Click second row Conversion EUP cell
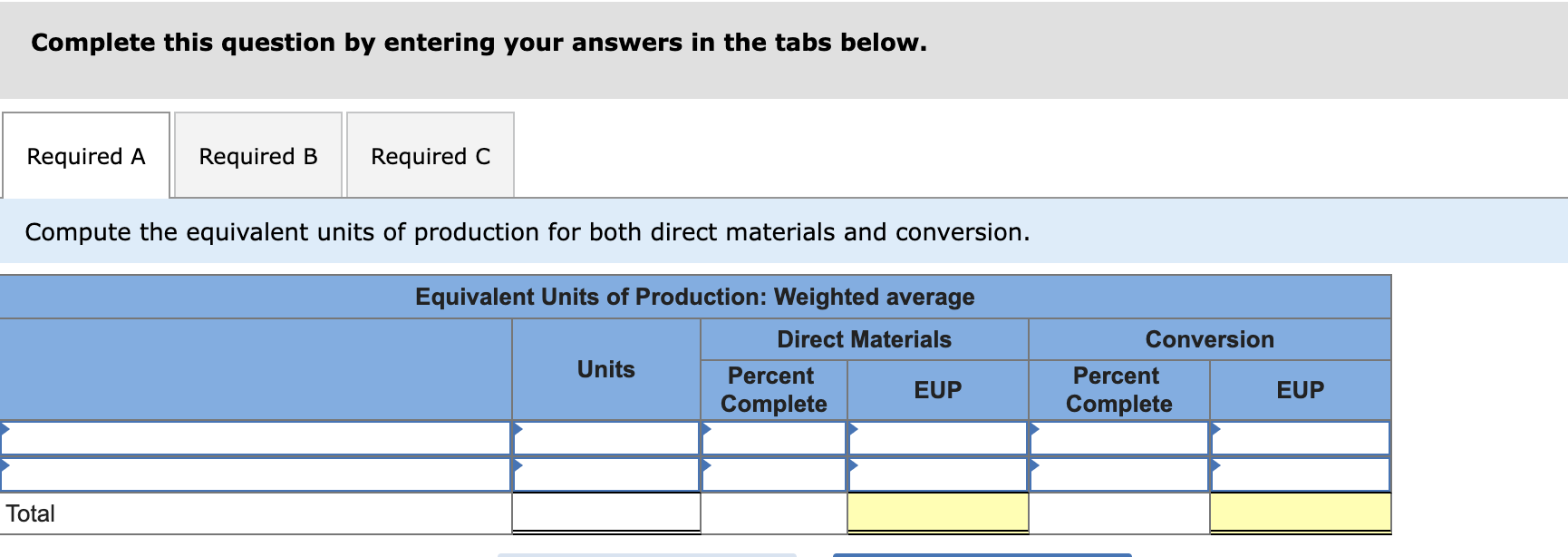 1301,474
